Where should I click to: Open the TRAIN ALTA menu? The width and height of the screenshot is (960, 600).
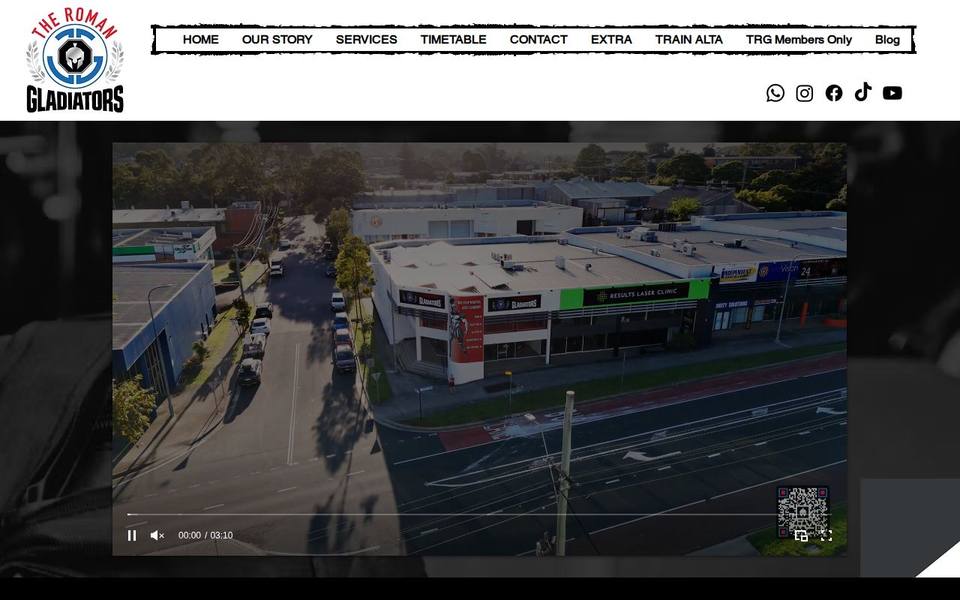pyautogui.click(x=689, y=40)
